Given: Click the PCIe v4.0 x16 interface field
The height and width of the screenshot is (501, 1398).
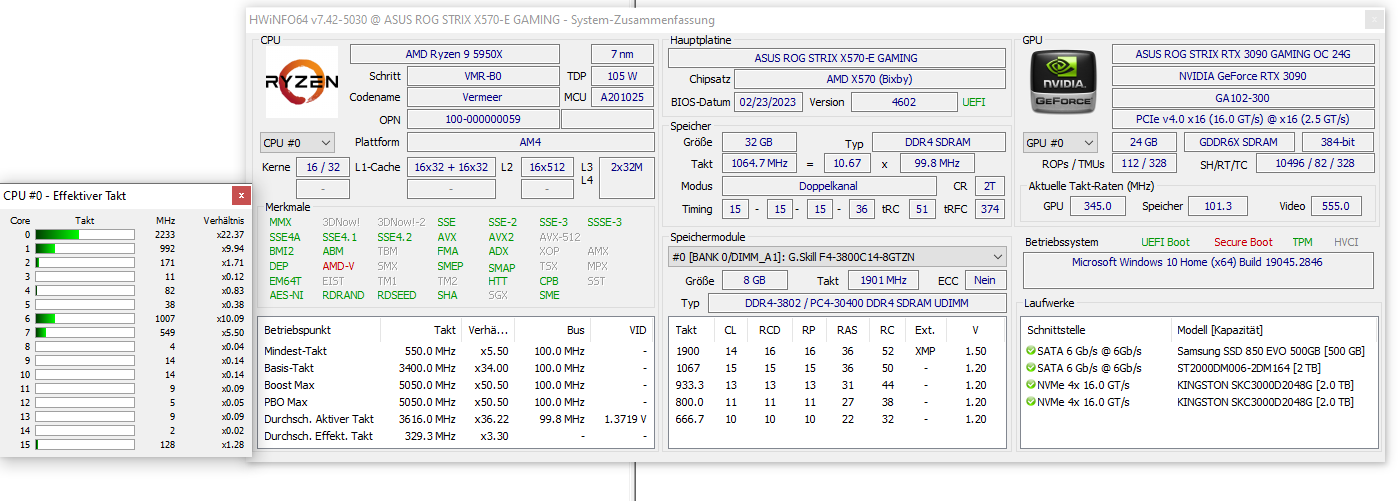Looking at the screenshot, I should [1244, 120].
